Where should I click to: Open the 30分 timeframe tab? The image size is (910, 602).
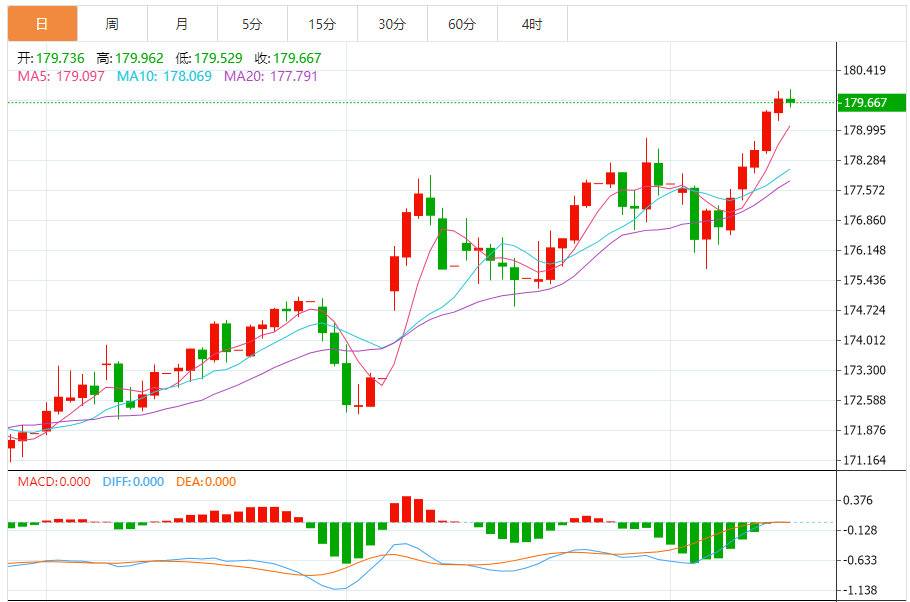pos(392,24)
